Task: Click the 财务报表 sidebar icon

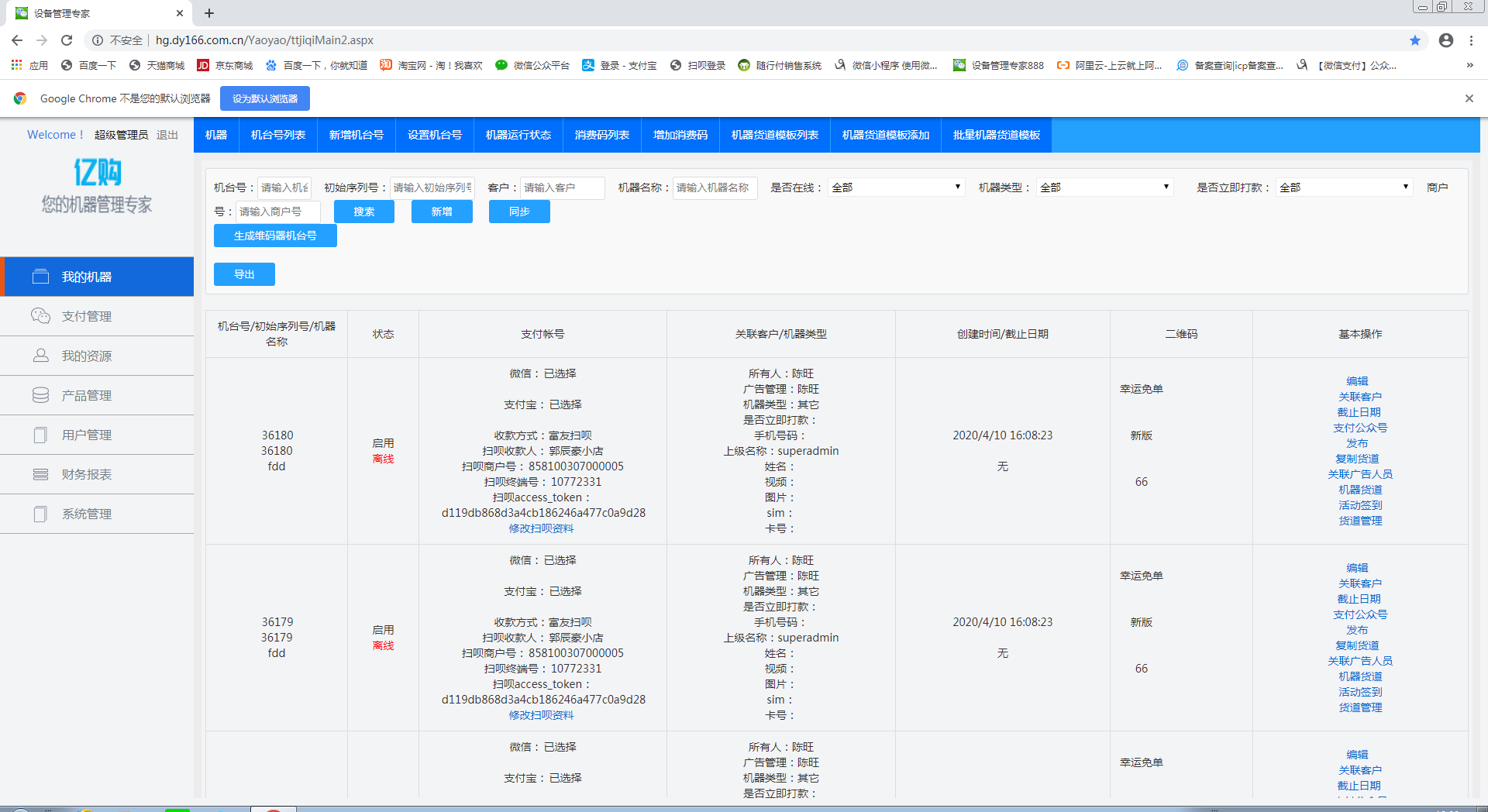Action: (40, 474)
